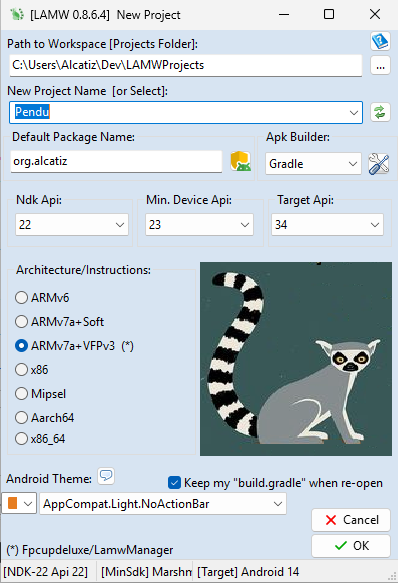
Task: Select x86_64 architecture
Action: tap(40, 439)
